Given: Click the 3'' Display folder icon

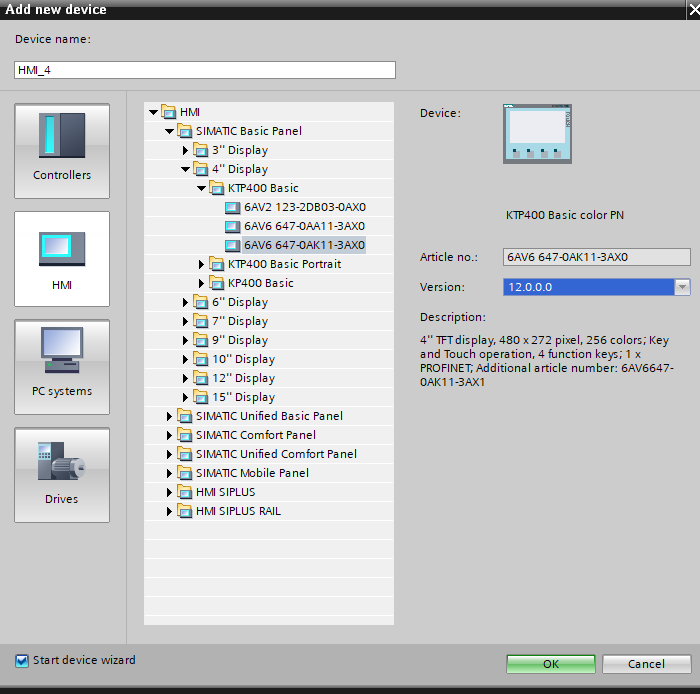Looking at the screenshot, I should (x=200, y=150).
